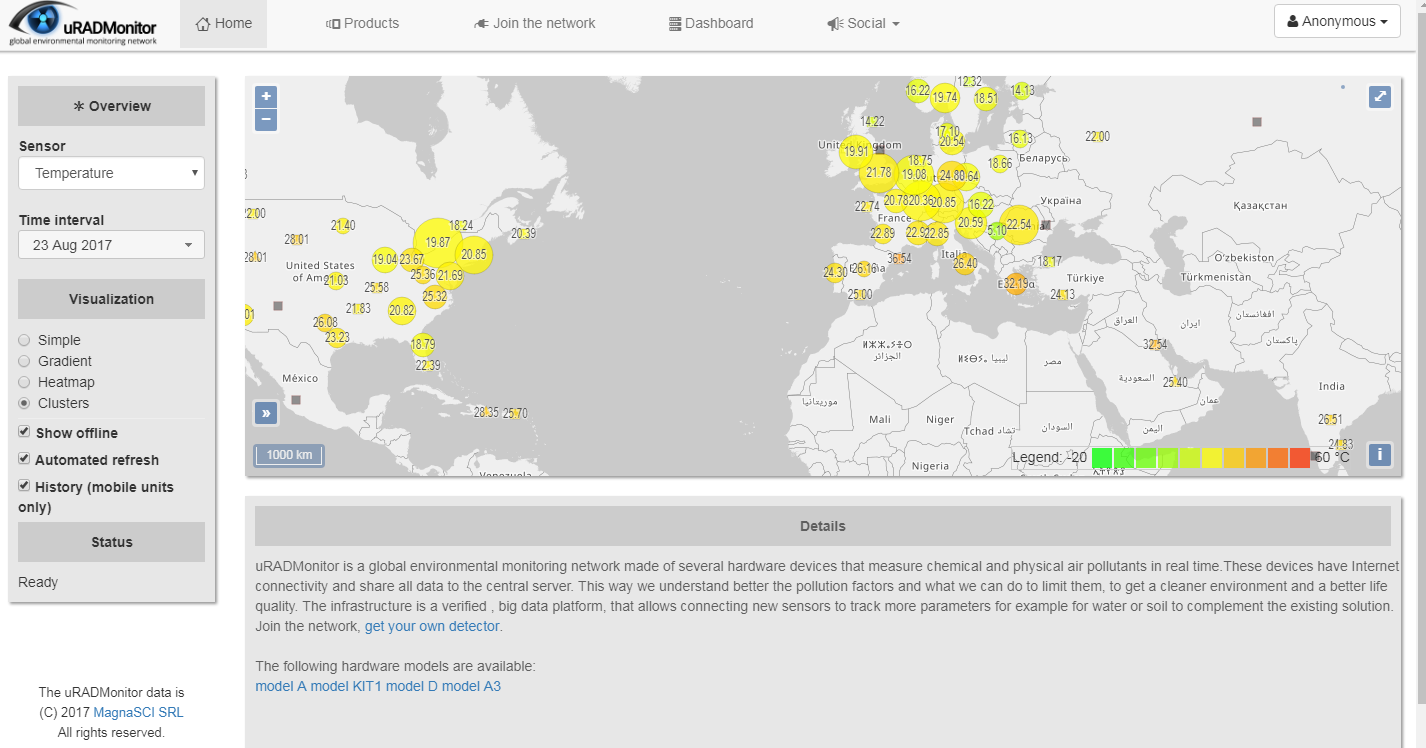Open Products page

click(x=362, y=23)
